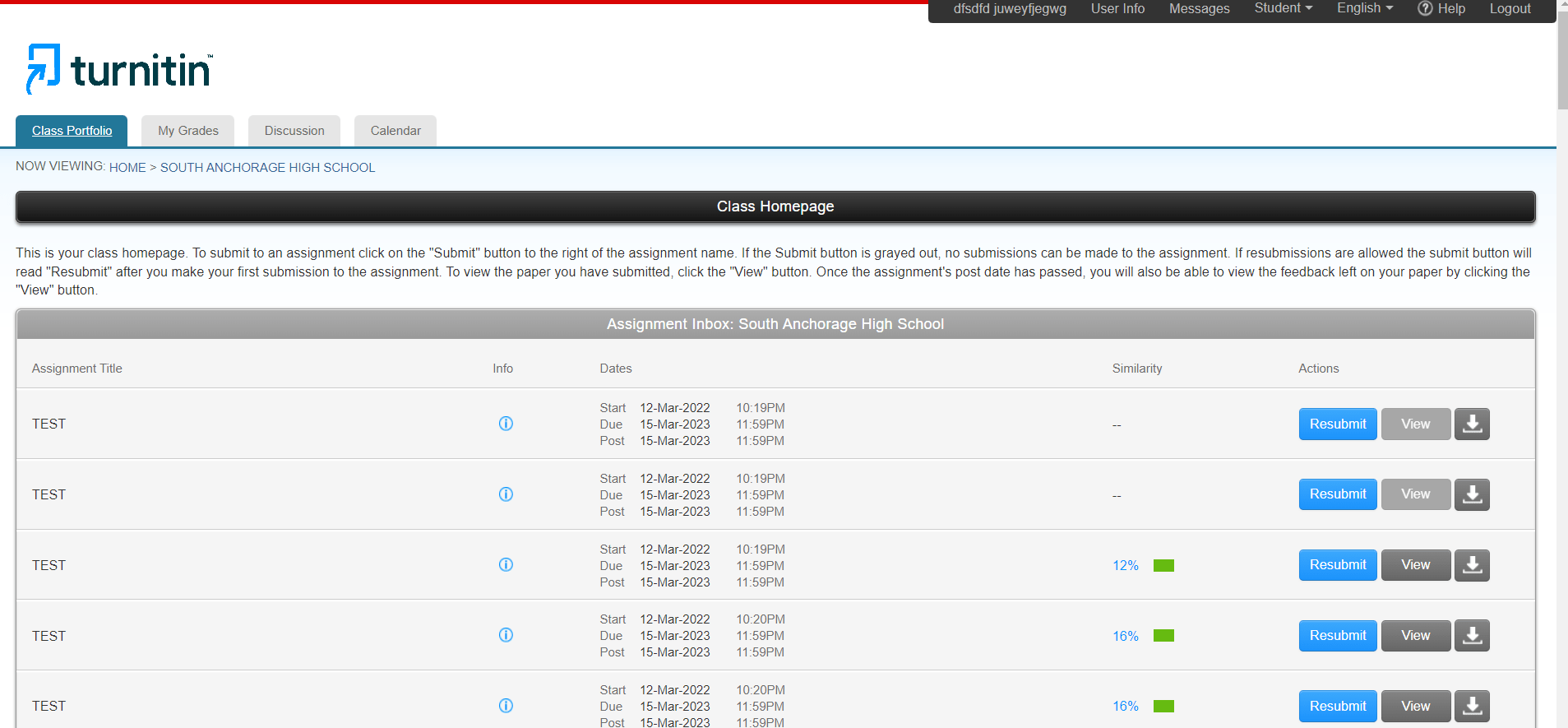Click the Actions column header

click(1319, 369)
